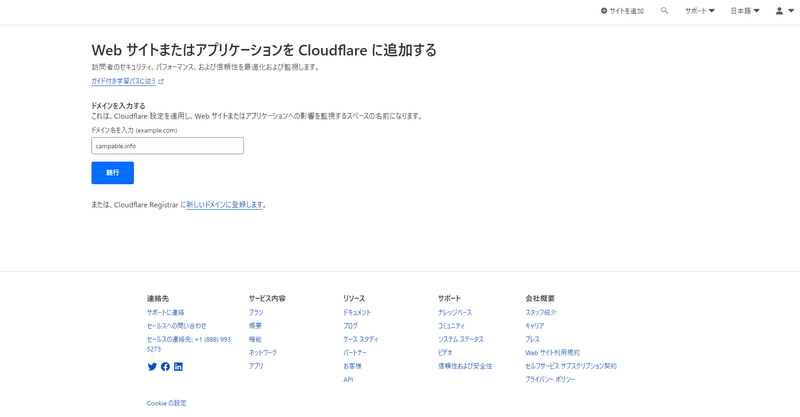Image resolution: width=800 pixels, height=417 pixels.
Task: Open the プライバシー ポリシー footer link
Action: [x=550, y=380]
